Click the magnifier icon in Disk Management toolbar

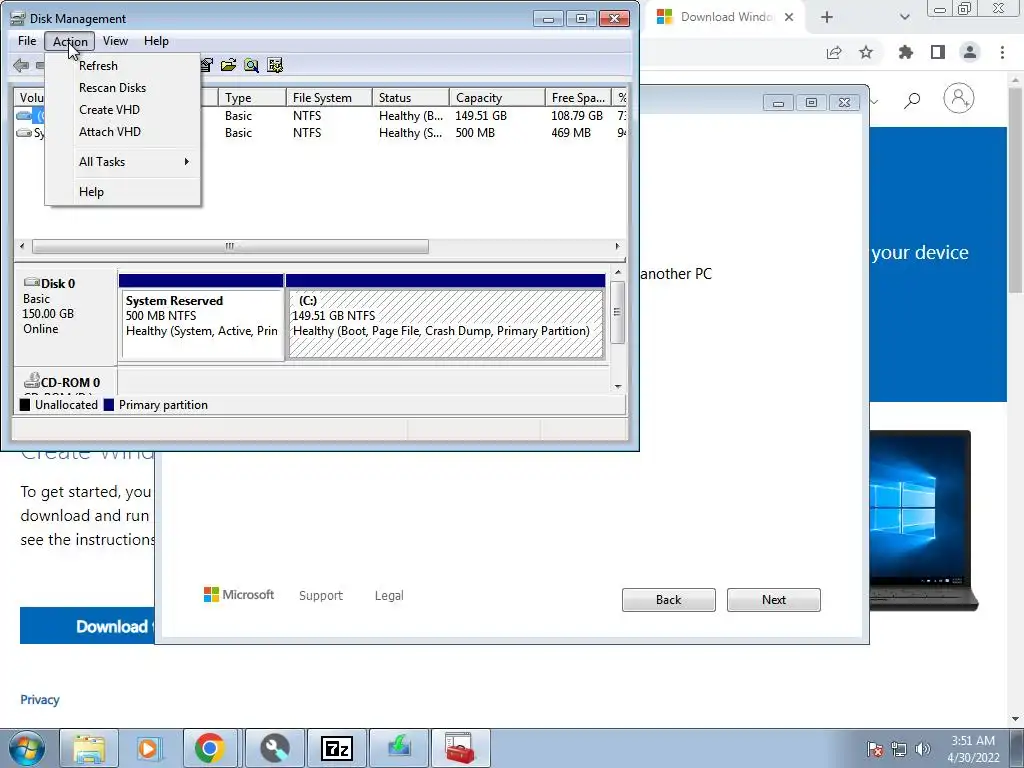251,65
